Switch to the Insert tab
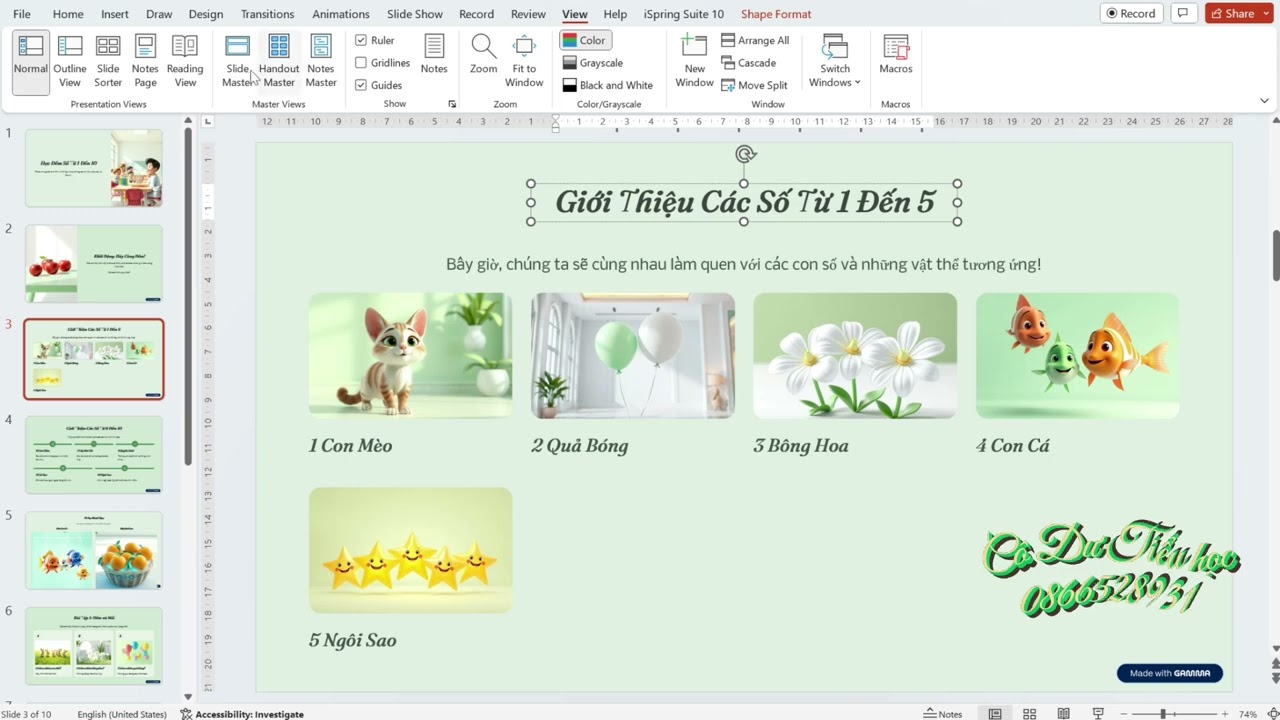This screenshot has width=1280, height=720. 115,14
